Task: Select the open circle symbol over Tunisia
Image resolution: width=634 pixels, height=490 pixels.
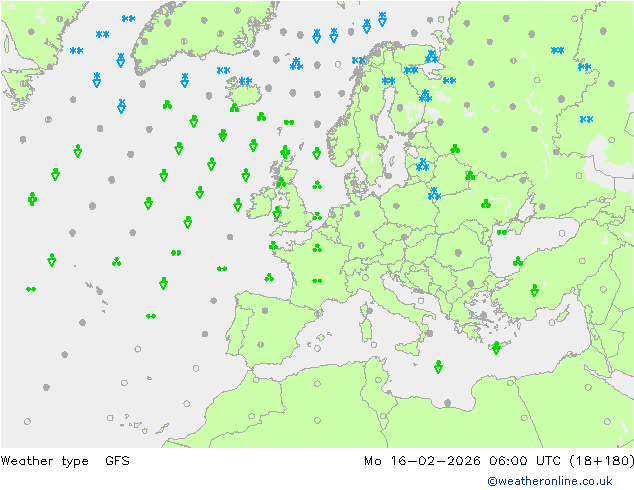Action: [x=378, y=380]
